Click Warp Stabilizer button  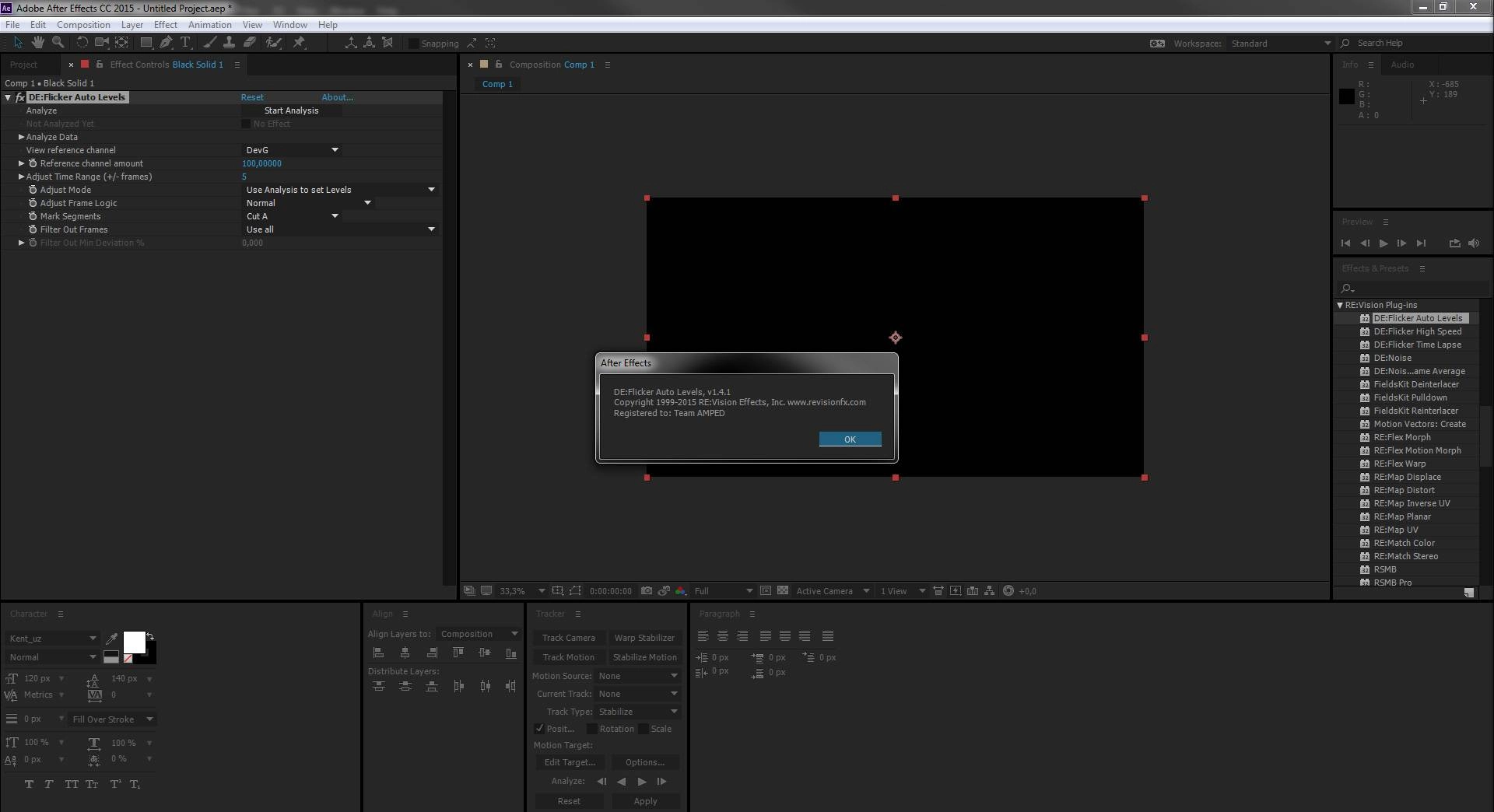[x=644, y=638]
